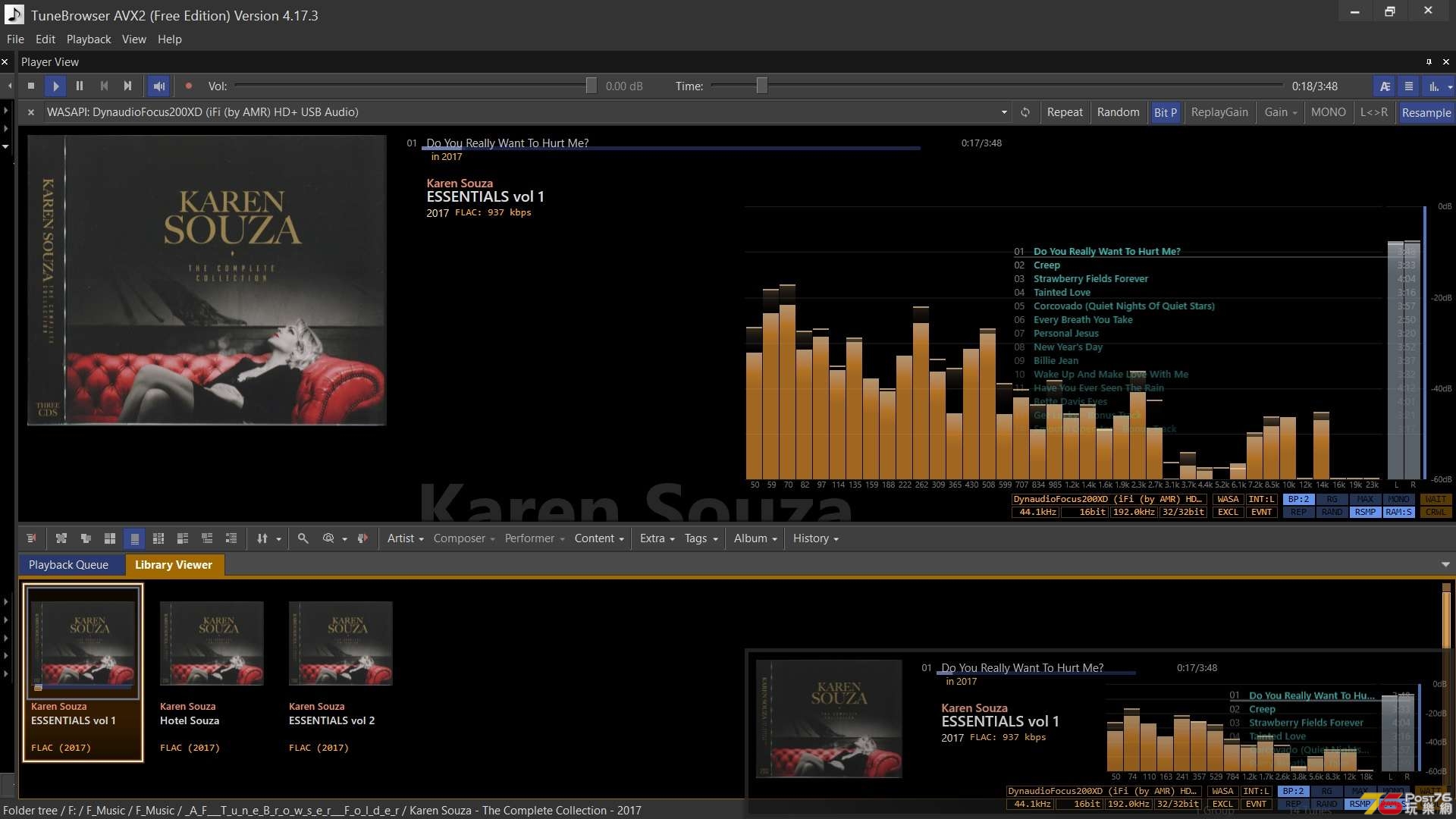
Task: Click the red marker icon in the library toolbar
Action: tap(362, 538)
